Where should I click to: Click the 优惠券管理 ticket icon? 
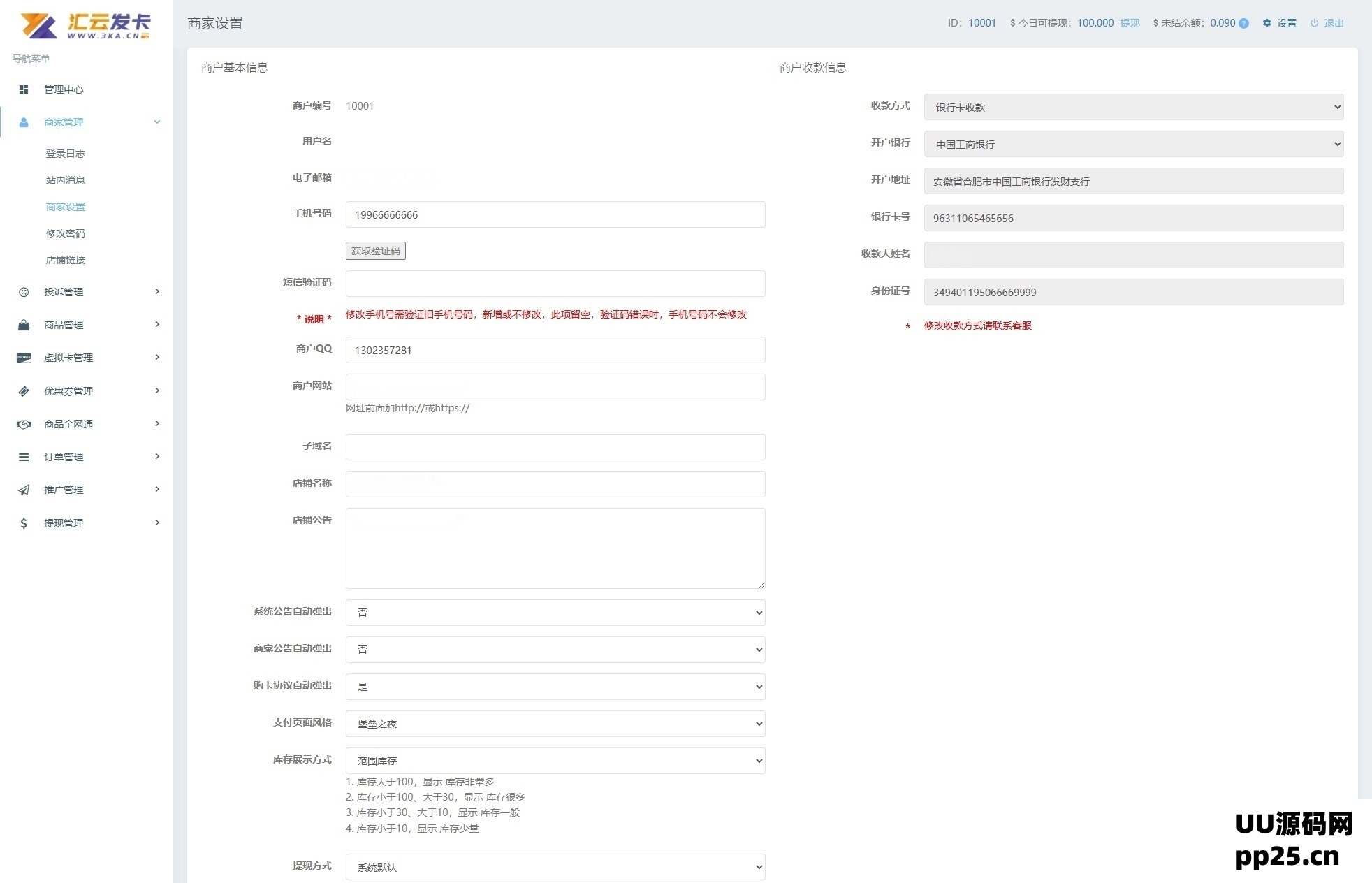pyautogui.click(x=24, y=391)
